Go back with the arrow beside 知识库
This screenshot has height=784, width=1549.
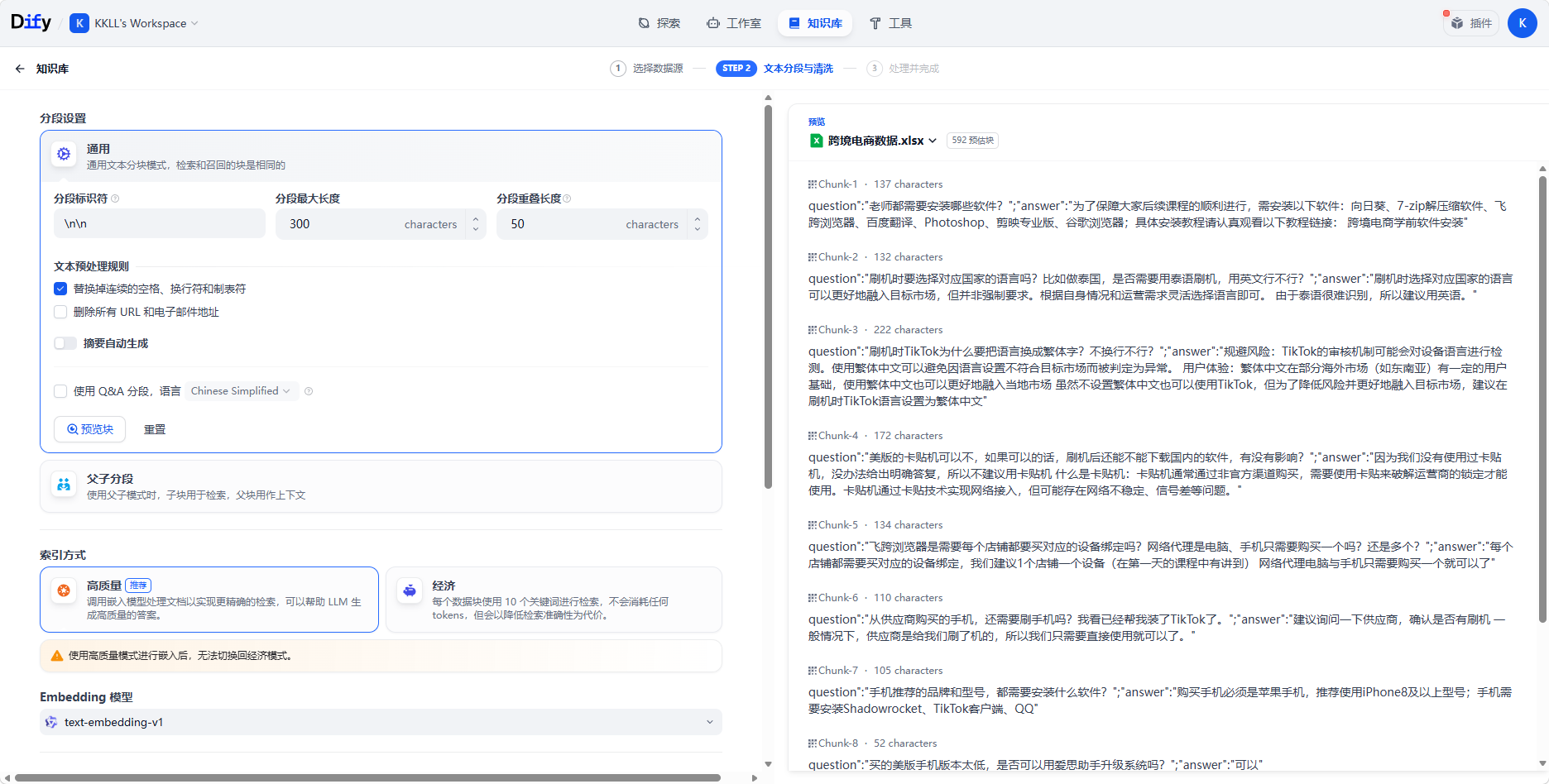pos(20,69)
